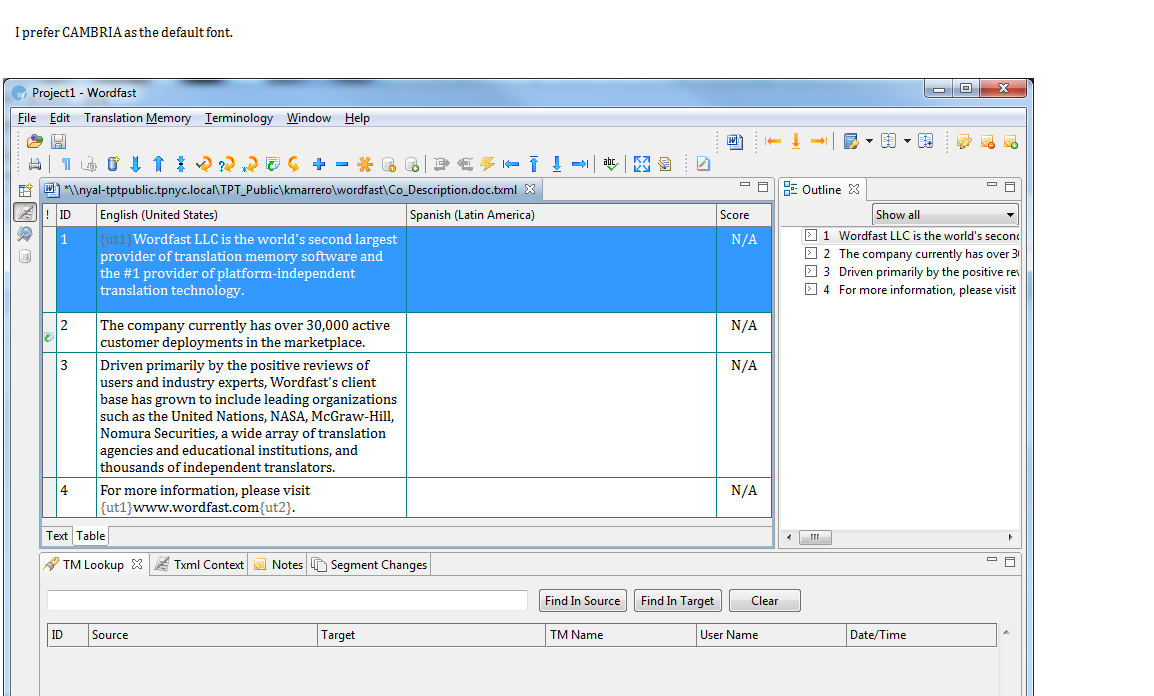The height and width of the screenshot is (696, 1154).
Task: Click the save floppy disk icon
Action: click(59, 142)
